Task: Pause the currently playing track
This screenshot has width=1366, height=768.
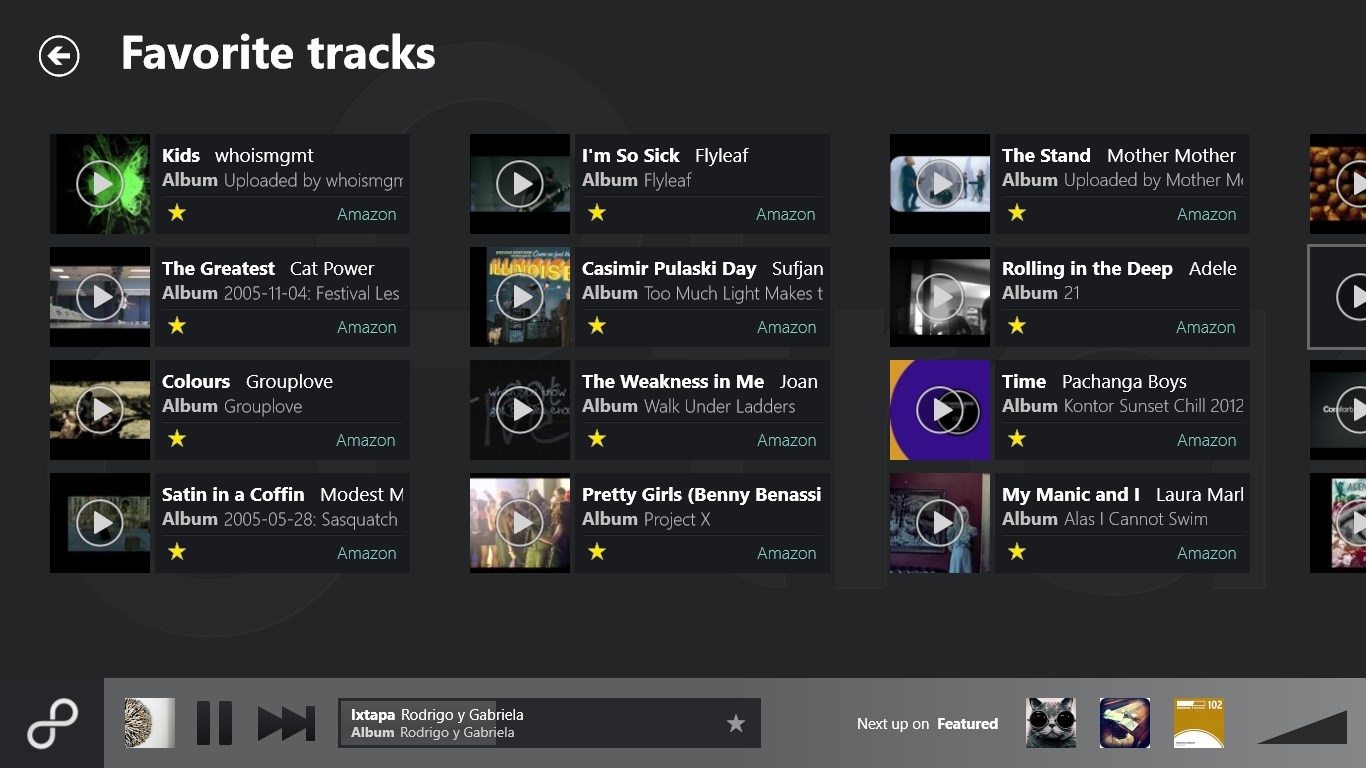Action: pyautogui.click(x=214, y=723)
